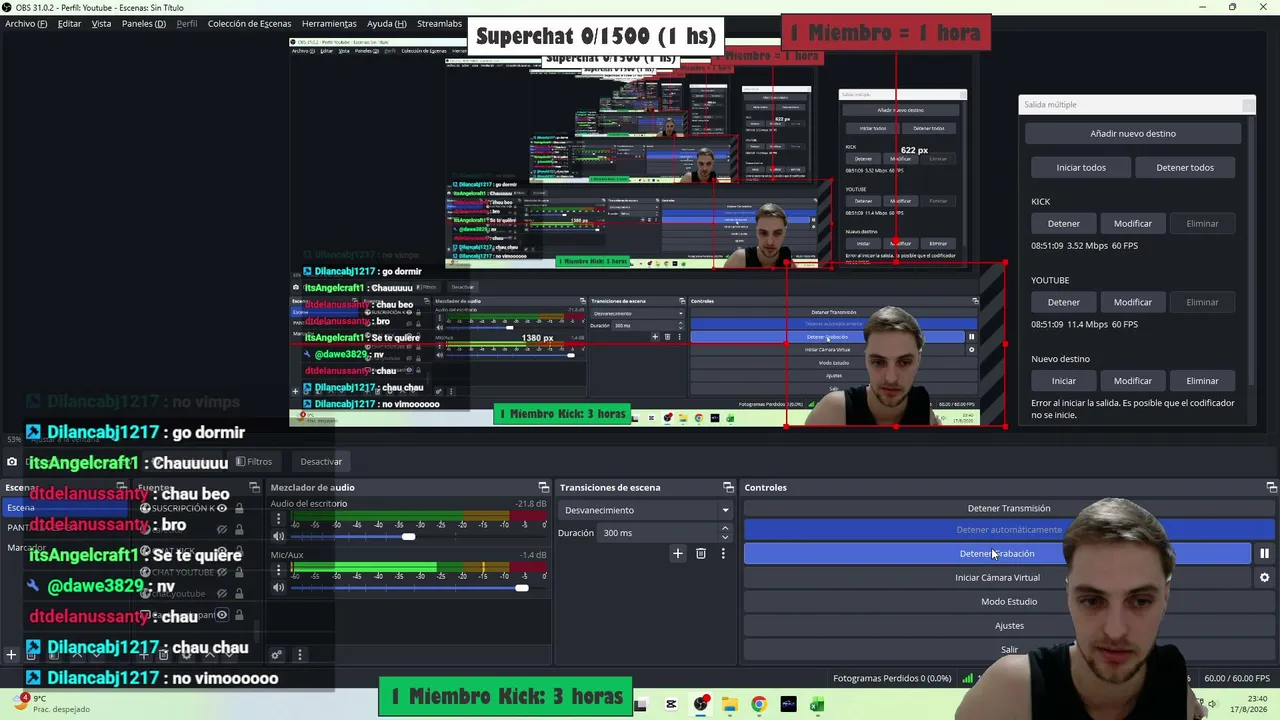Image resolution: width=1280 pixels, height=720 pixels.
Task: Pop out the Controles panel
Action: (1271, 487)
